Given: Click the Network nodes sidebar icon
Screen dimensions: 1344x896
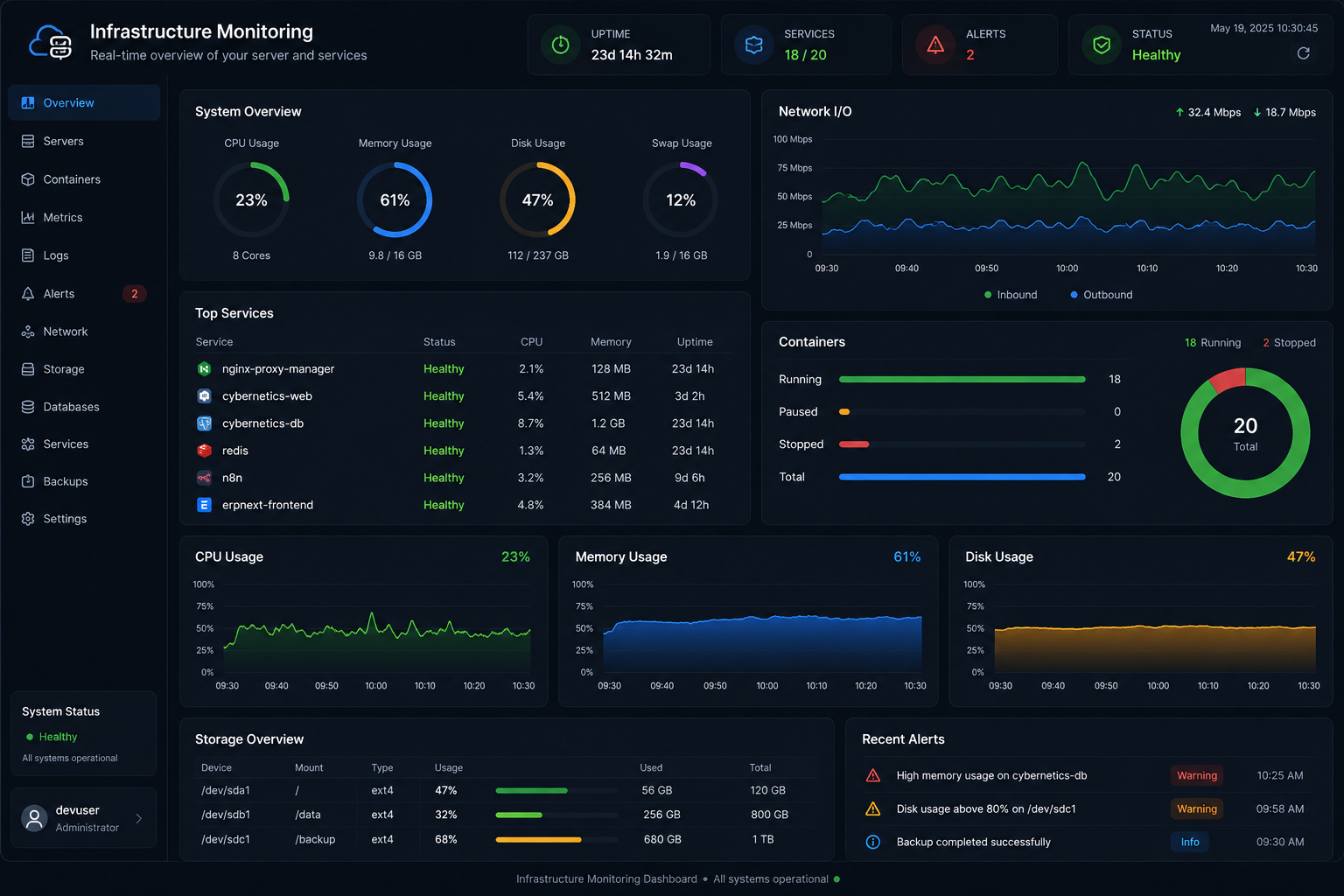Looking at the screenshot, I should (x=28, y=332).
